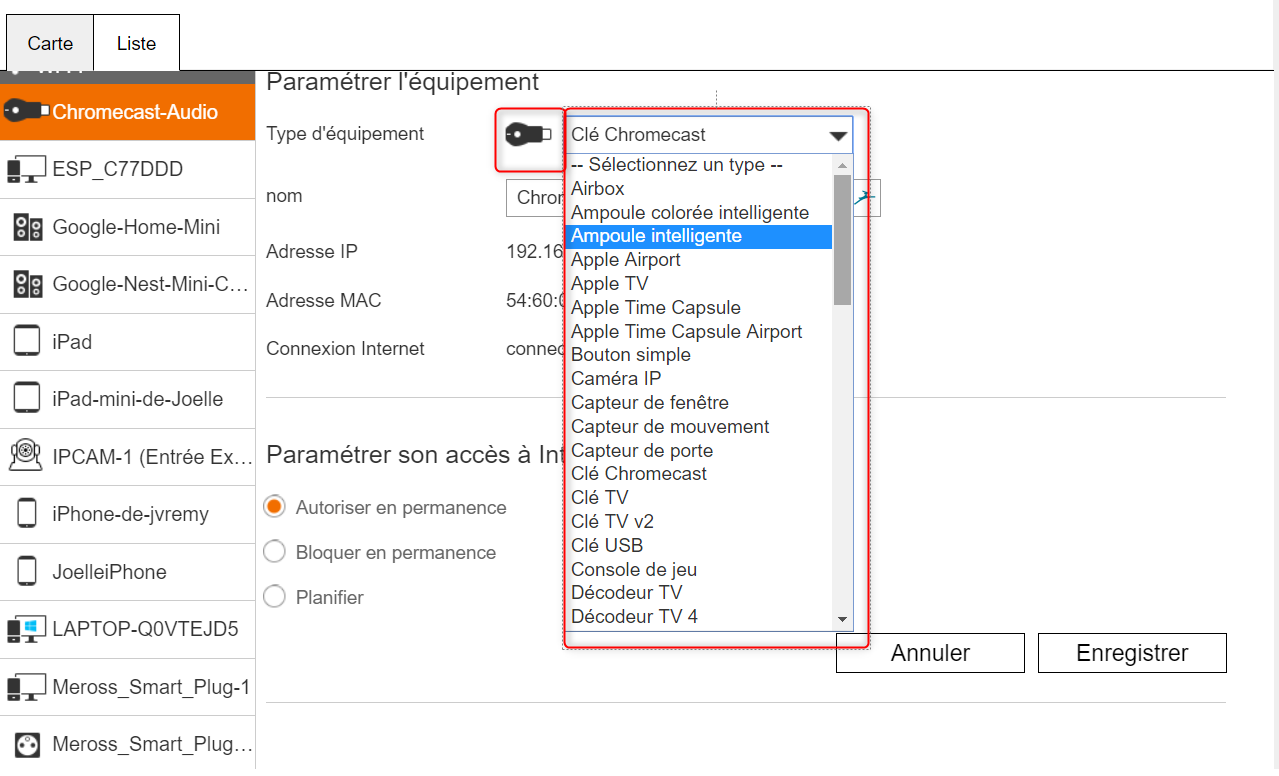This screenshot has height=776, width=1279.
Task: Choose Décodeur TV 4 option
Action: point(699,617)
